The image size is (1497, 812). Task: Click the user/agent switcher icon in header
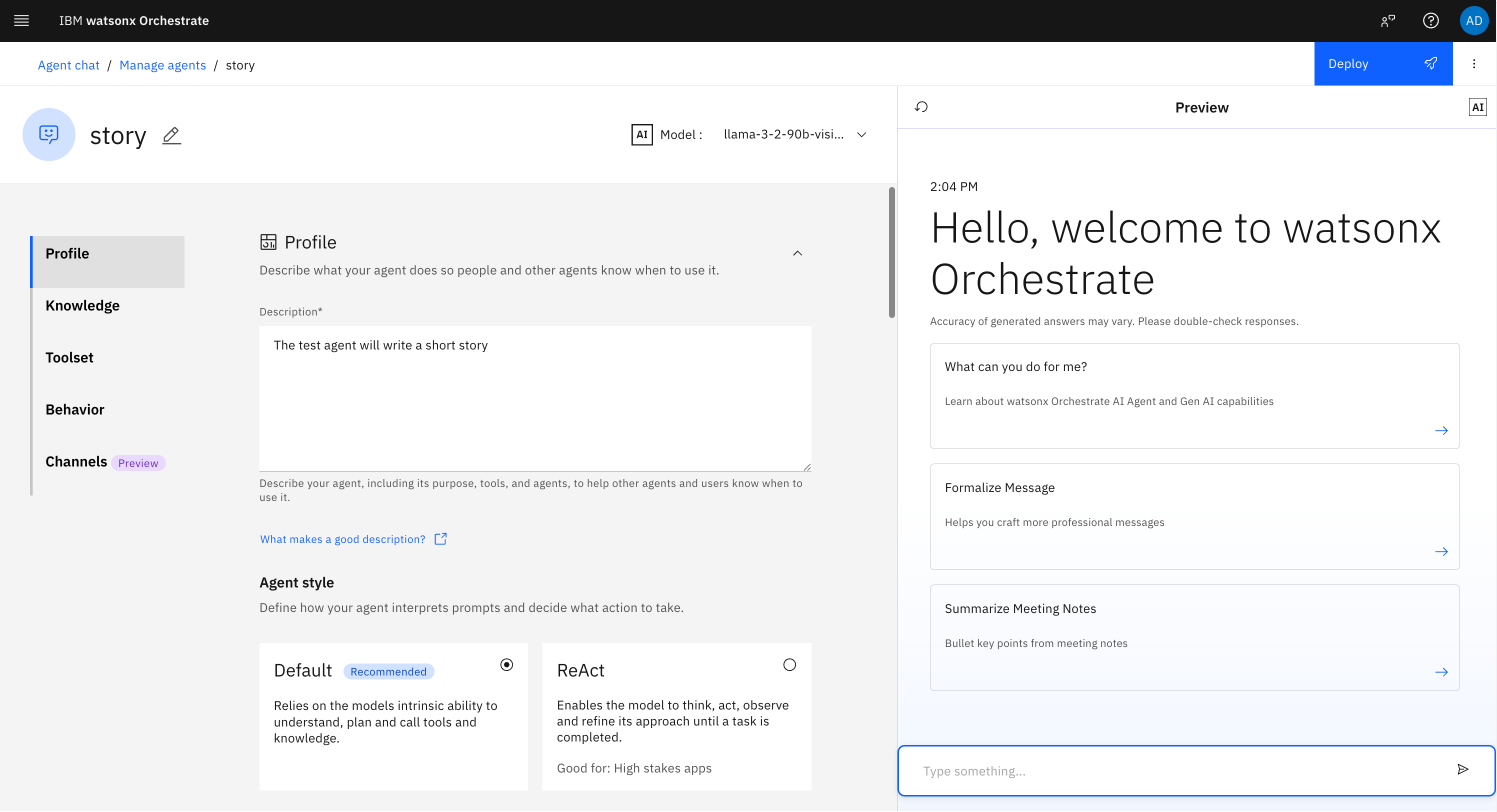1387,20
